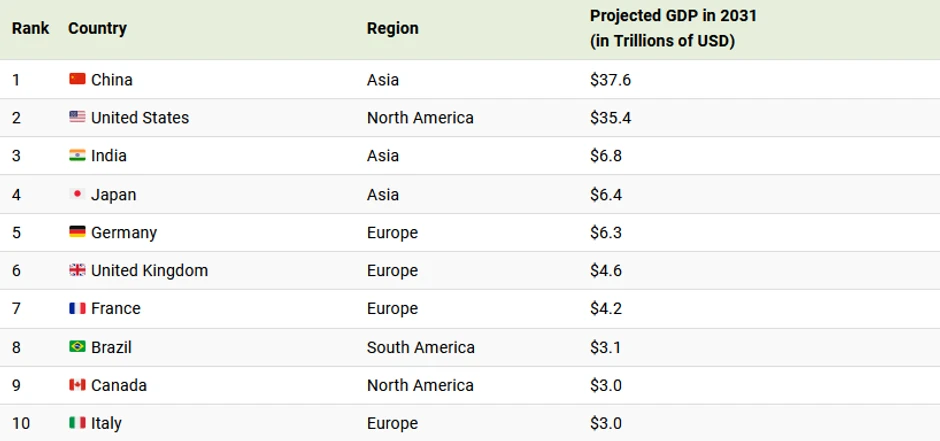Click the France flag icon

click(77, 308)
